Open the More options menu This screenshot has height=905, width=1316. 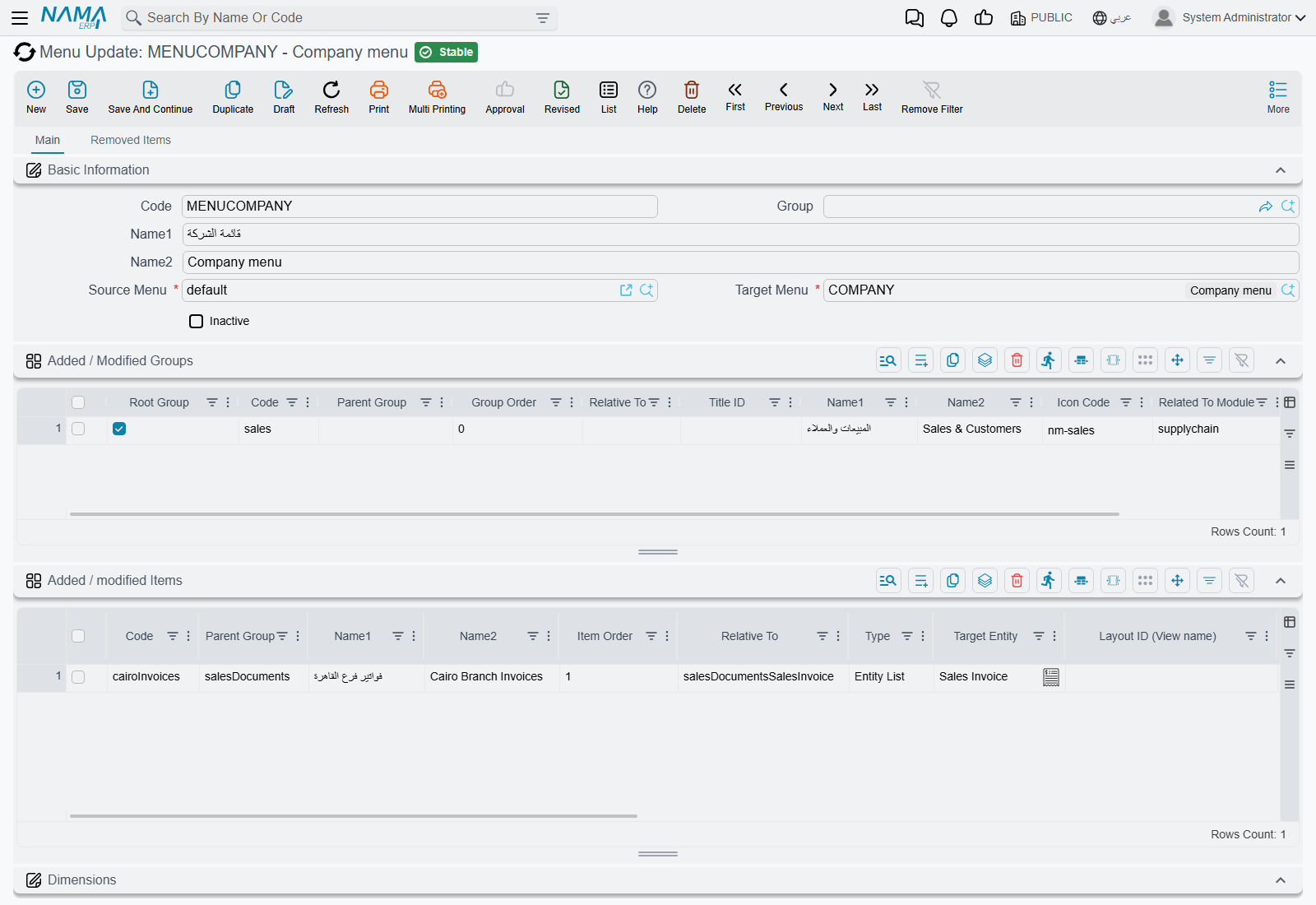pyautogui.click(x=1278, y=97)
